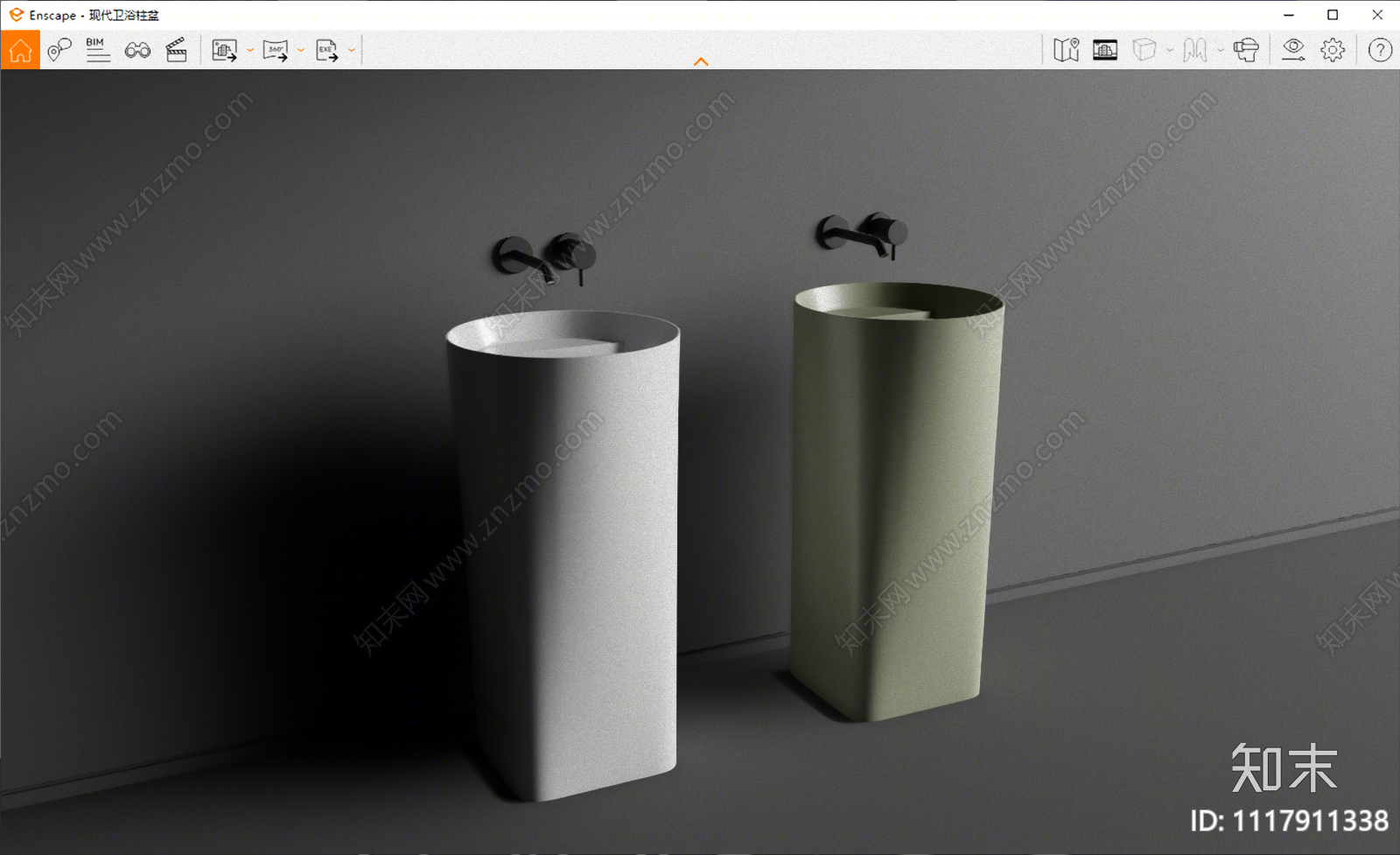The height and width of the screenshot is (855, 1400).
Task: Maximize the Enscape window
Action: click(x=1333, y=15)
